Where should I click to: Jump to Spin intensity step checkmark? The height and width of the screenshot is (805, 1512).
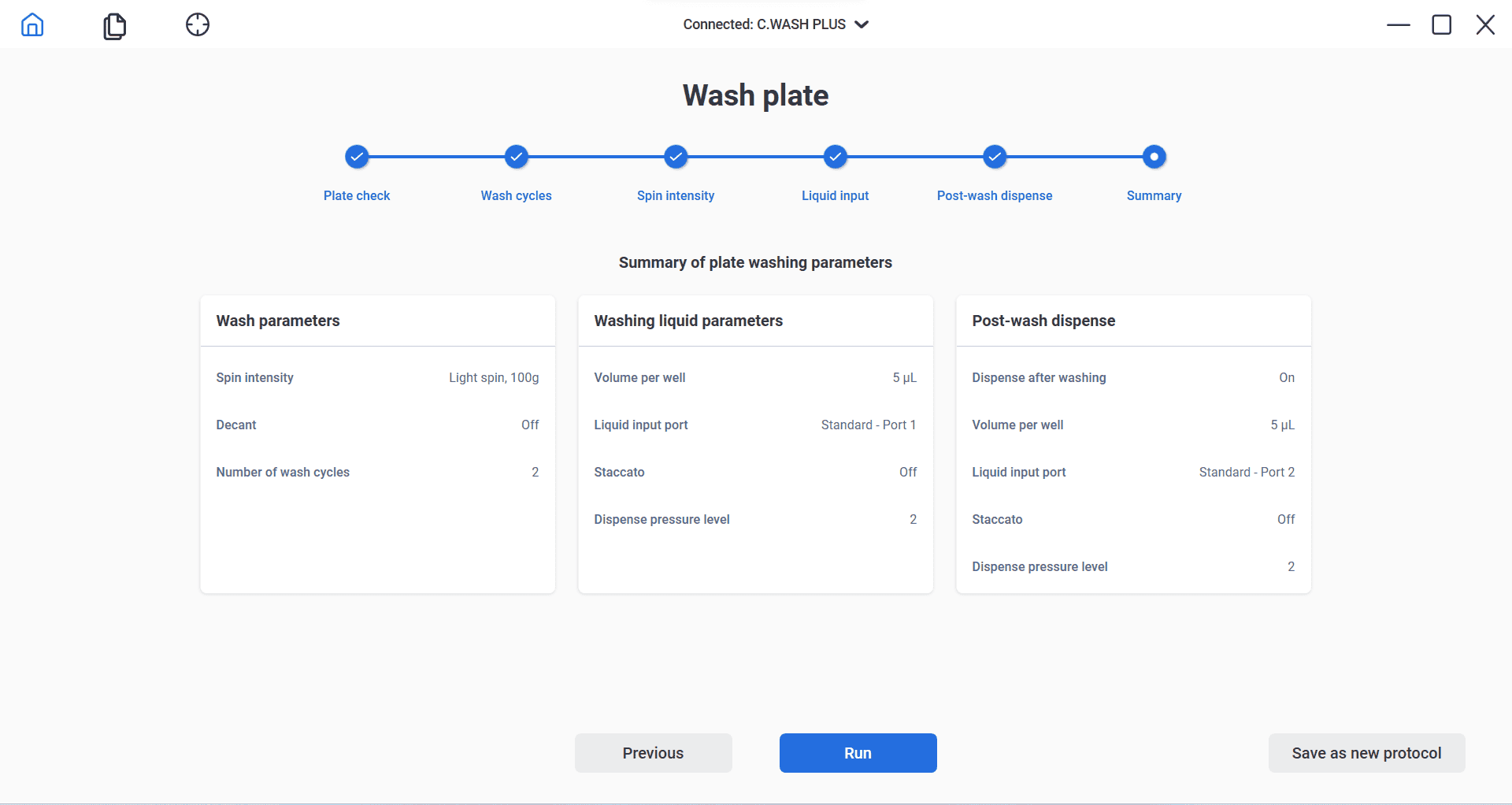coord(676,157)
